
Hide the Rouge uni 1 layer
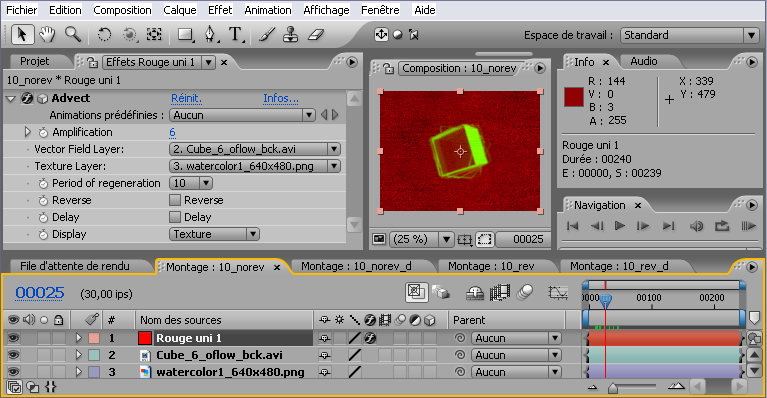[x=13, y=338]
